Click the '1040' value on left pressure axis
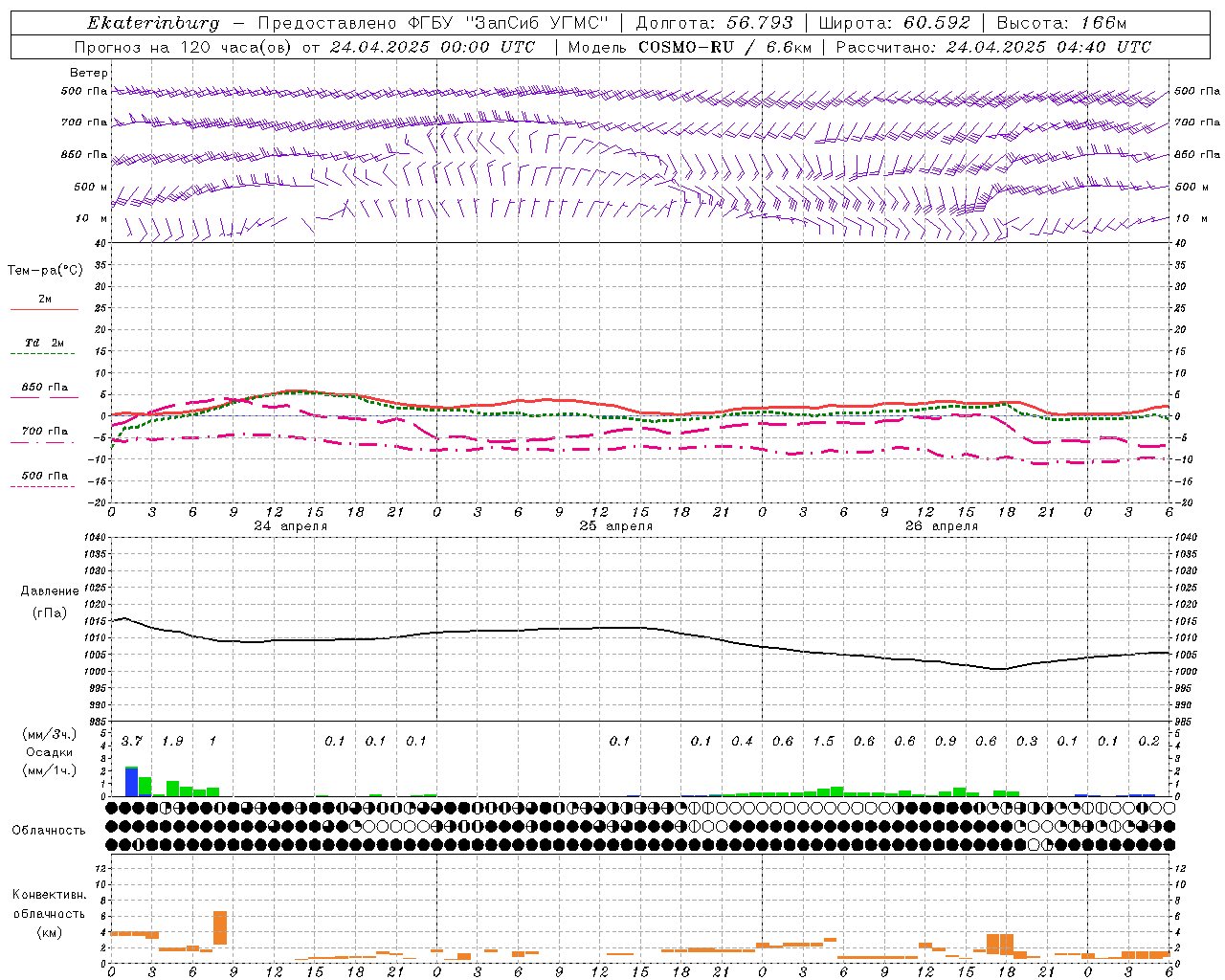1225x980 pixels. click(x=94, y=537)
